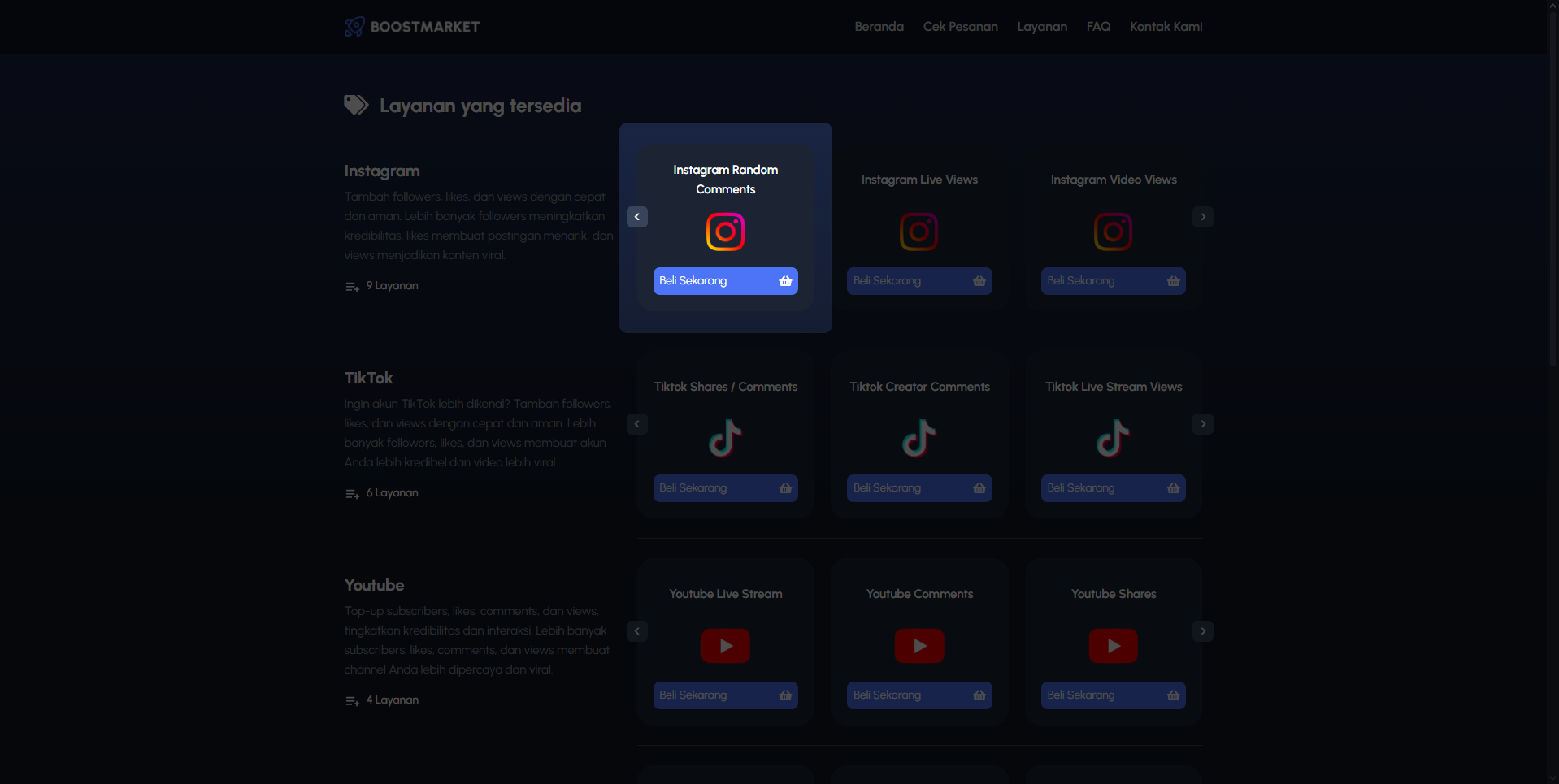
Task: Buy Instagram Random Comments with Beli Sekarang
Action: pyautogui.click(x=726, y=281)
